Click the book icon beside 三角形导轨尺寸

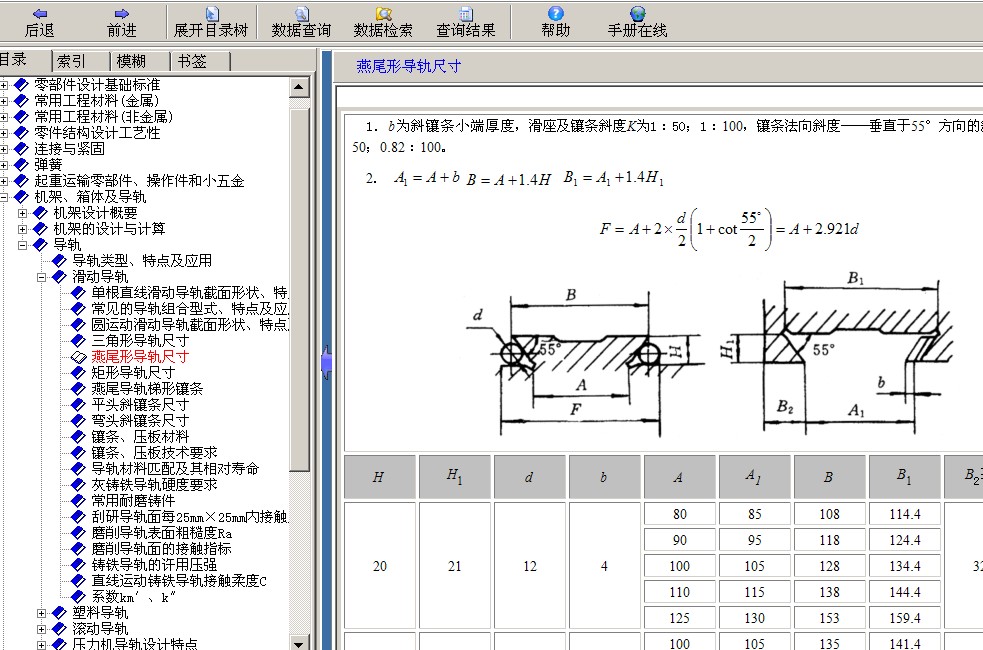coord(78,340)
